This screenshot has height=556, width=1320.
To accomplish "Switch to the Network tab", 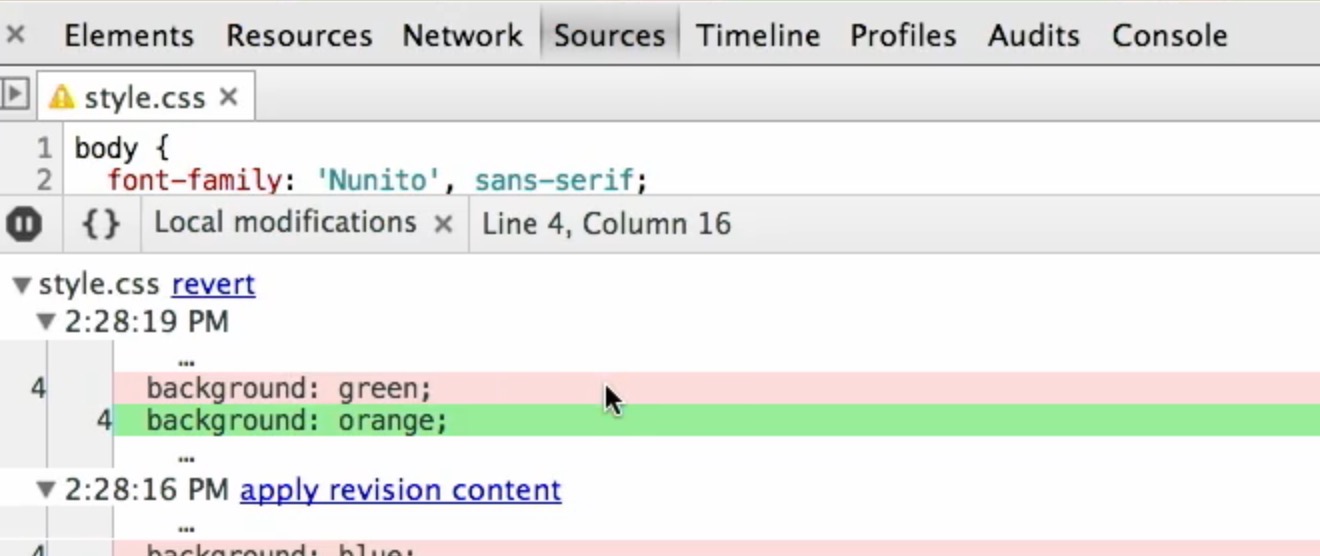I will coord(462,36).
